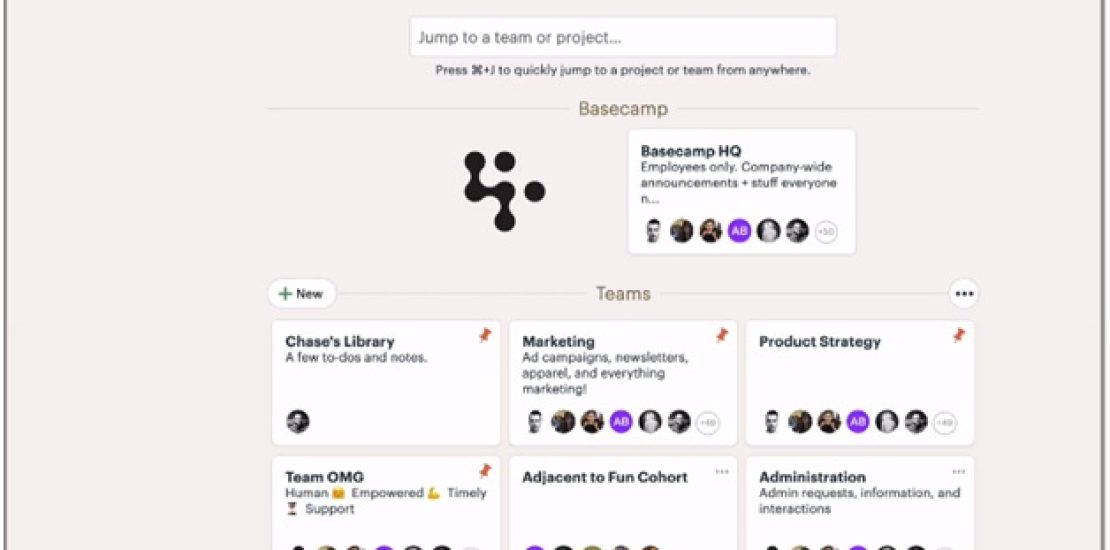Show additional members badge on Product Strategy
This screenshot has height=550, width=1110.
click(944, 423)
